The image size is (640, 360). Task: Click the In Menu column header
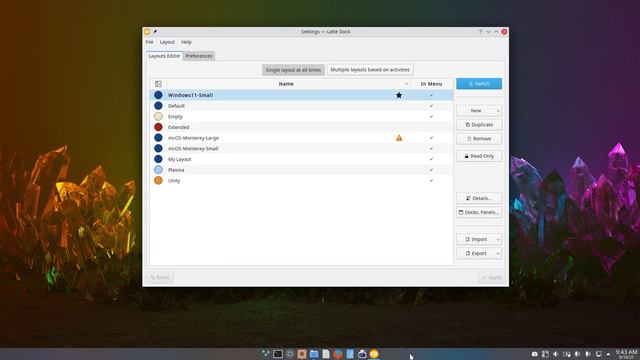[431, 84]
